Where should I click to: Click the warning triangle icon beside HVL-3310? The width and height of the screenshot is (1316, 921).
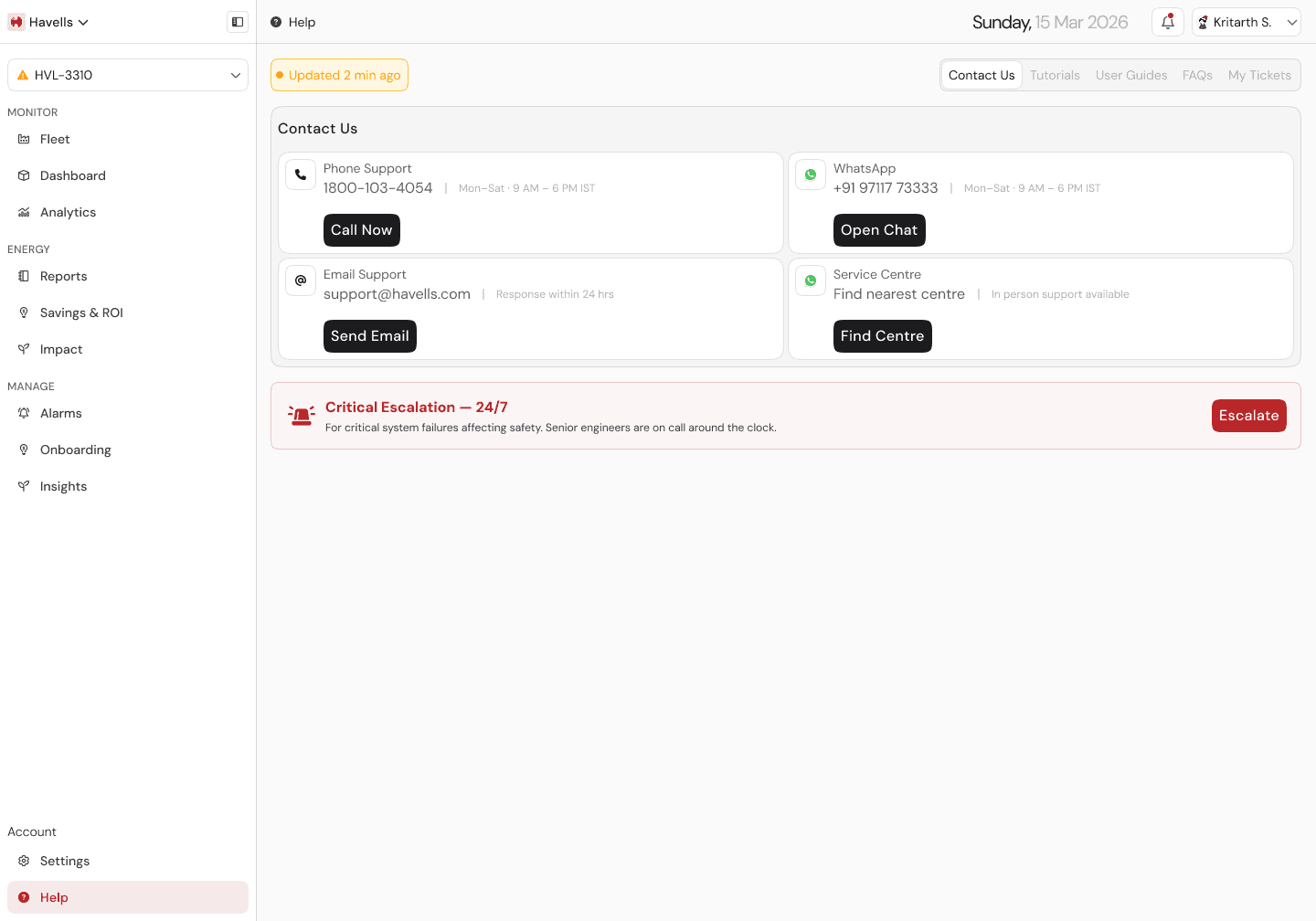click(x=23, y=75)
